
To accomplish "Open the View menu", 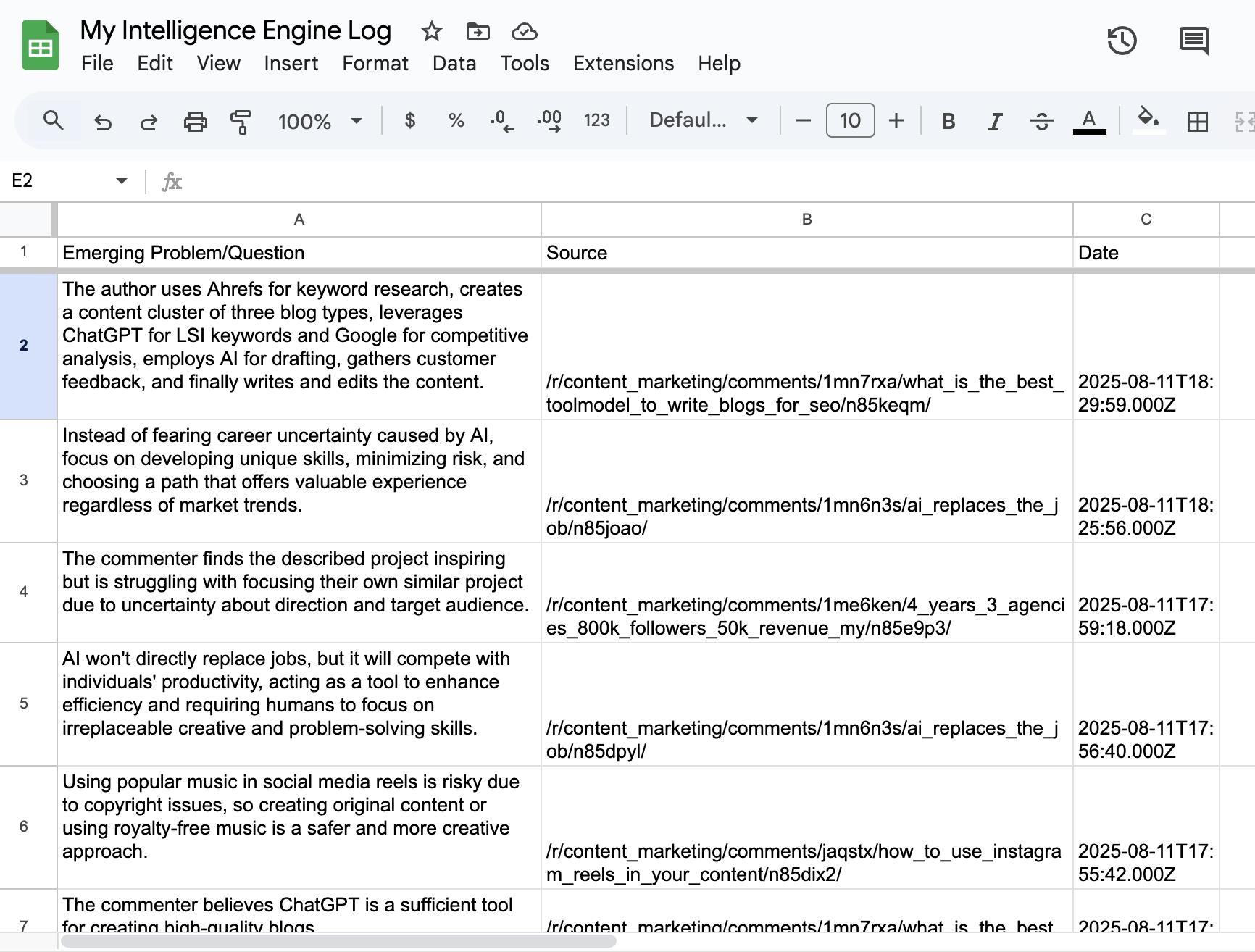I will click(x=218, y=64).
